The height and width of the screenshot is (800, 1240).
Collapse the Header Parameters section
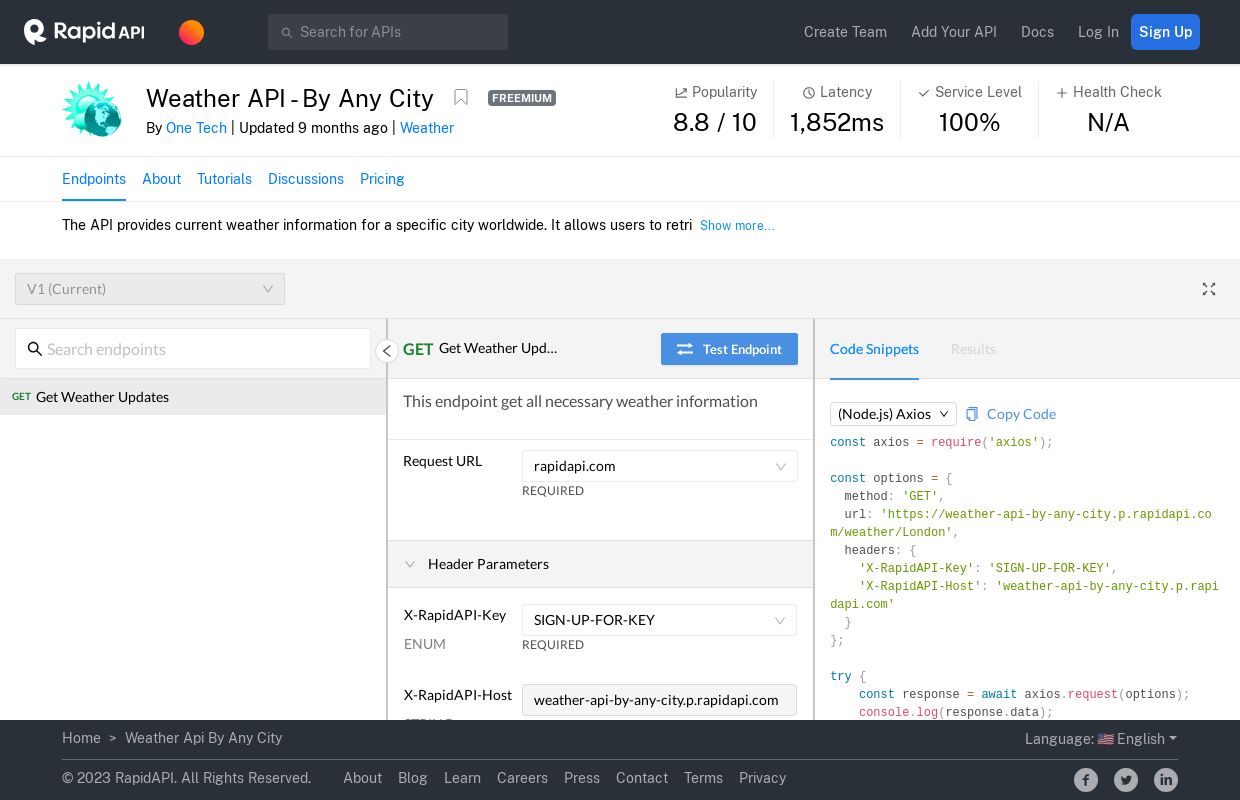600,564
